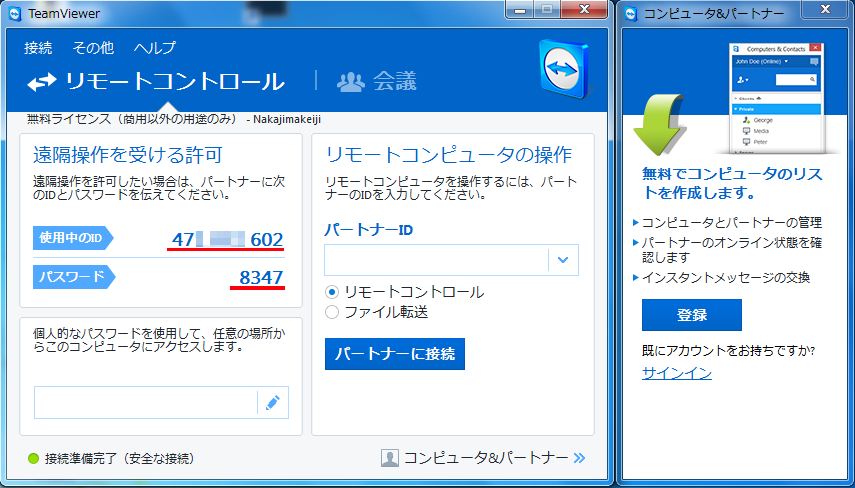Click the in-use ID number value
This screenshot has height=488, width=855.
[x=227, y=239]
